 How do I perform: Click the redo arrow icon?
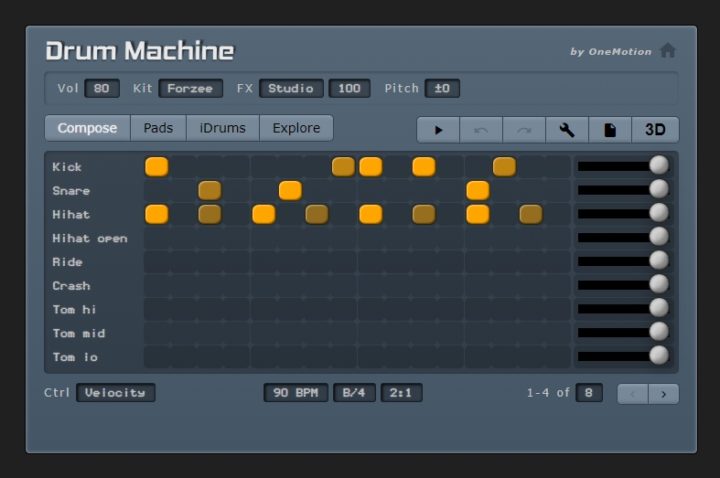(x=524, y=130)
